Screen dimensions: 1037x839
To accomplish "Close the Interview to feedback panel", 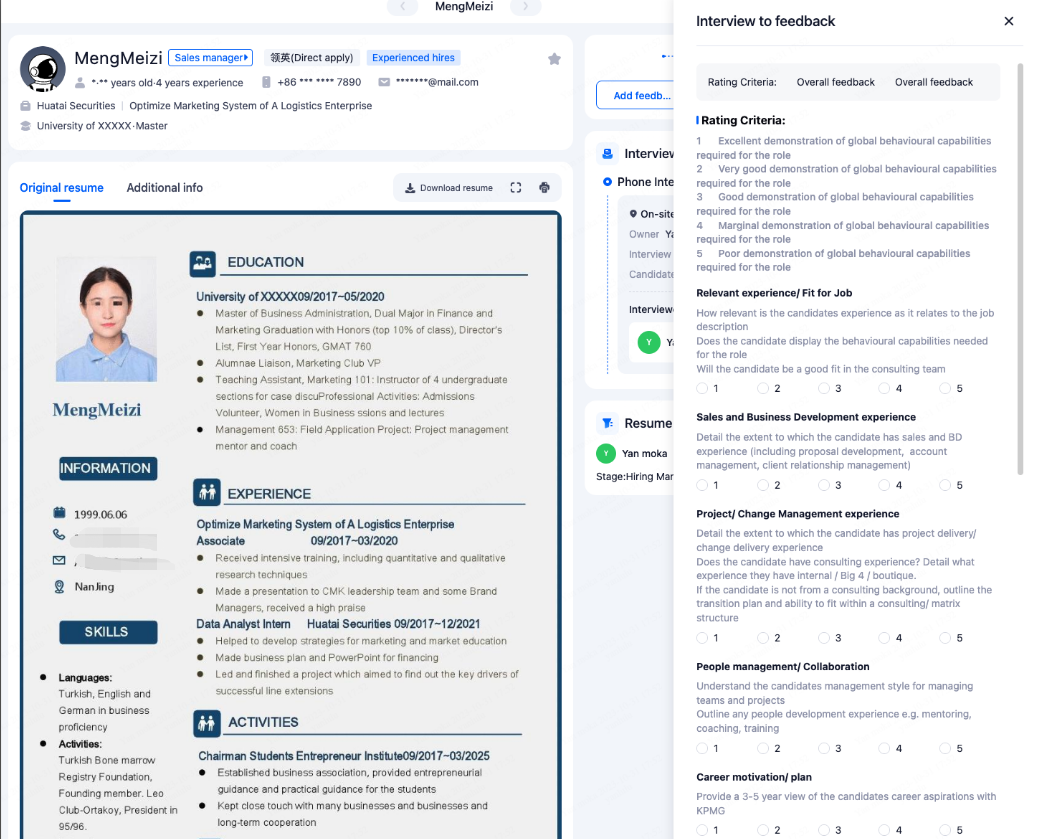I will (1009, 21).
